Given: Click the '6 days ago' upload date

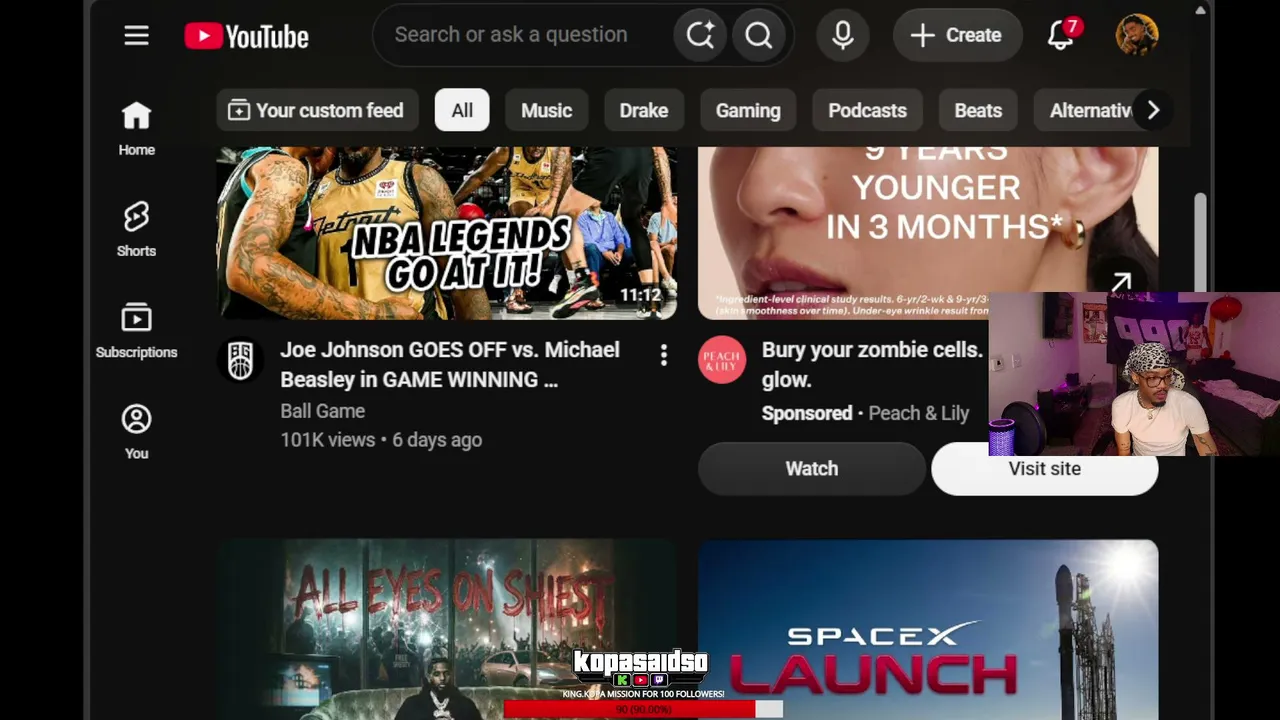Looking at the screenshot, I should point(437,440).
